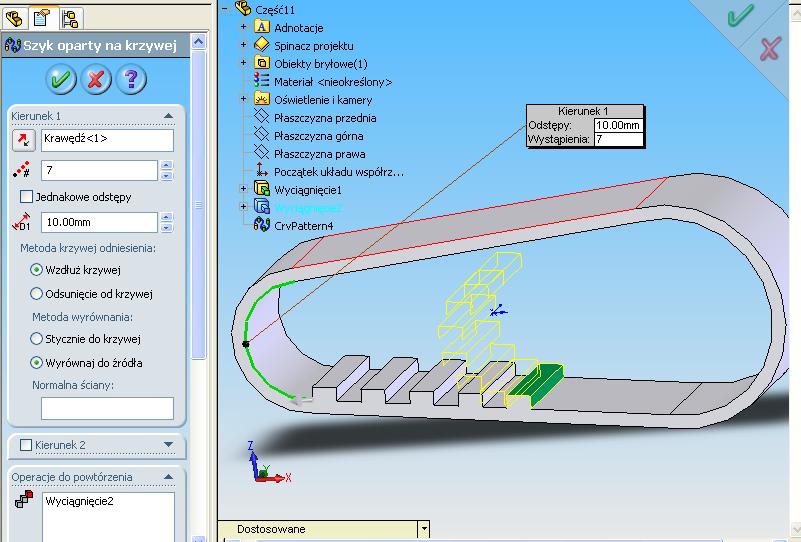Reverse direction using the red arrow button

tap(23, 140)
